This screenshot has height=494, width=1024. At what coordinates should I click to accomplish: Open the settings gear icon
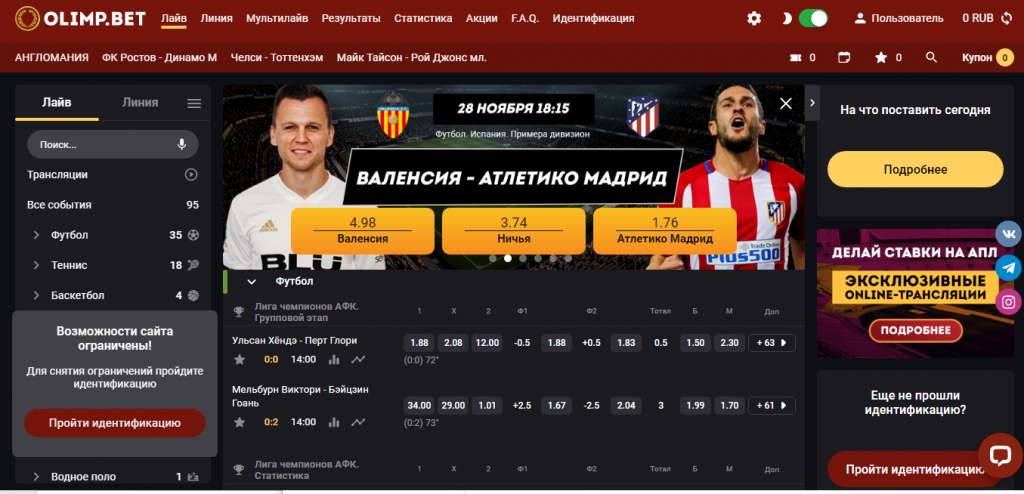[754, 18]
